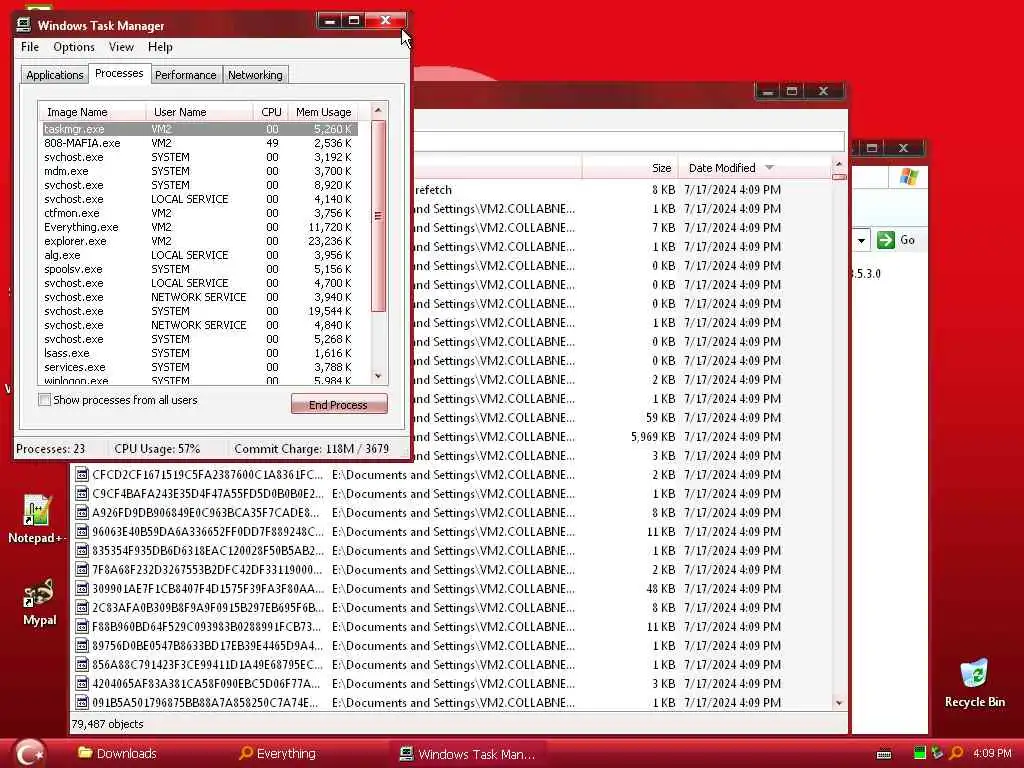
Task: Click Task Manager process list scroll-up arrow
Action: pyautogui.click(x=378, y=111)
